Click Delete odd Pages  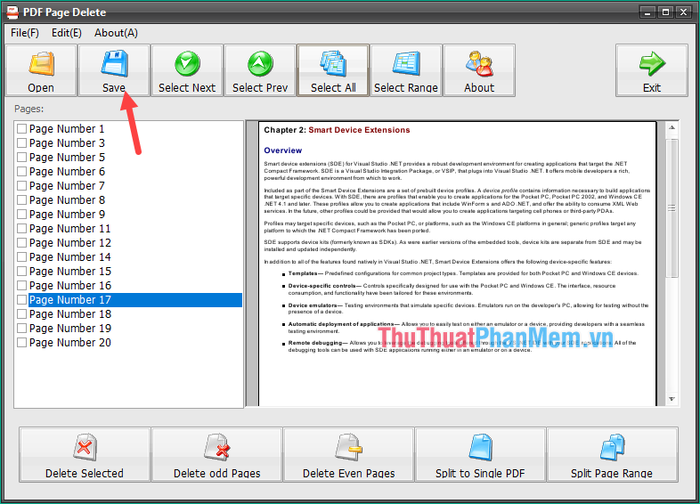pos(216,455)
